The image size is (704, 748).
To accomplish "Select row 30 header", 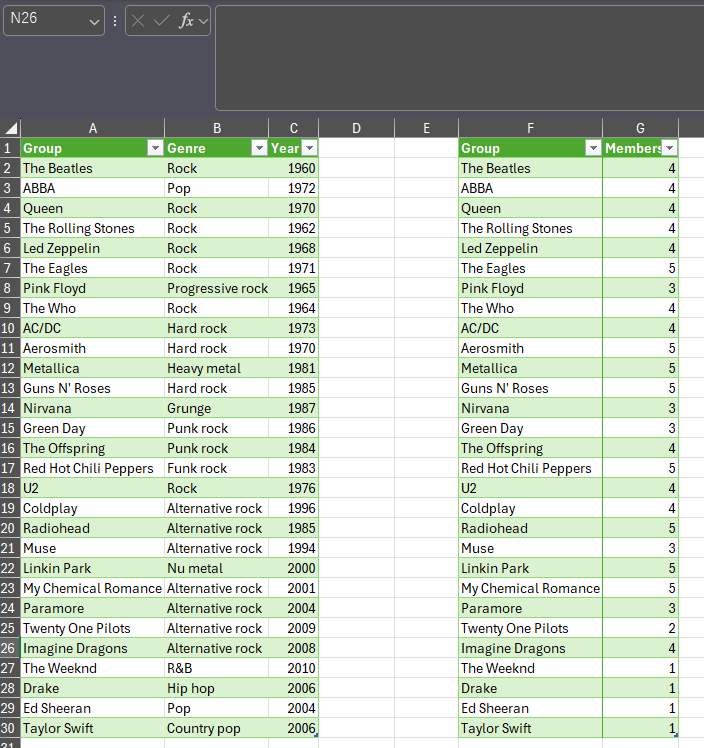I will (x=10, y=728).
